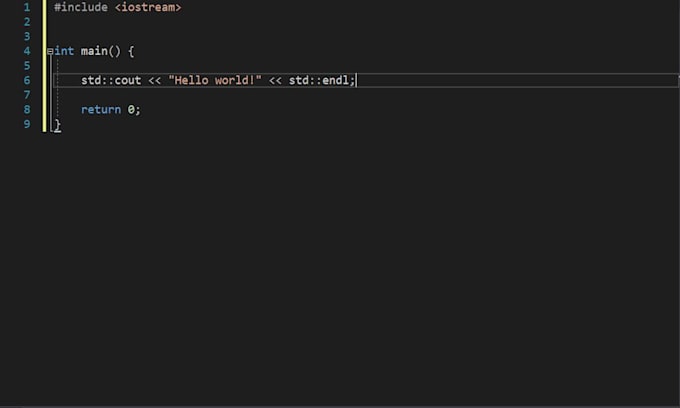
Task: Click the closing brace of main
Action: 57,124
